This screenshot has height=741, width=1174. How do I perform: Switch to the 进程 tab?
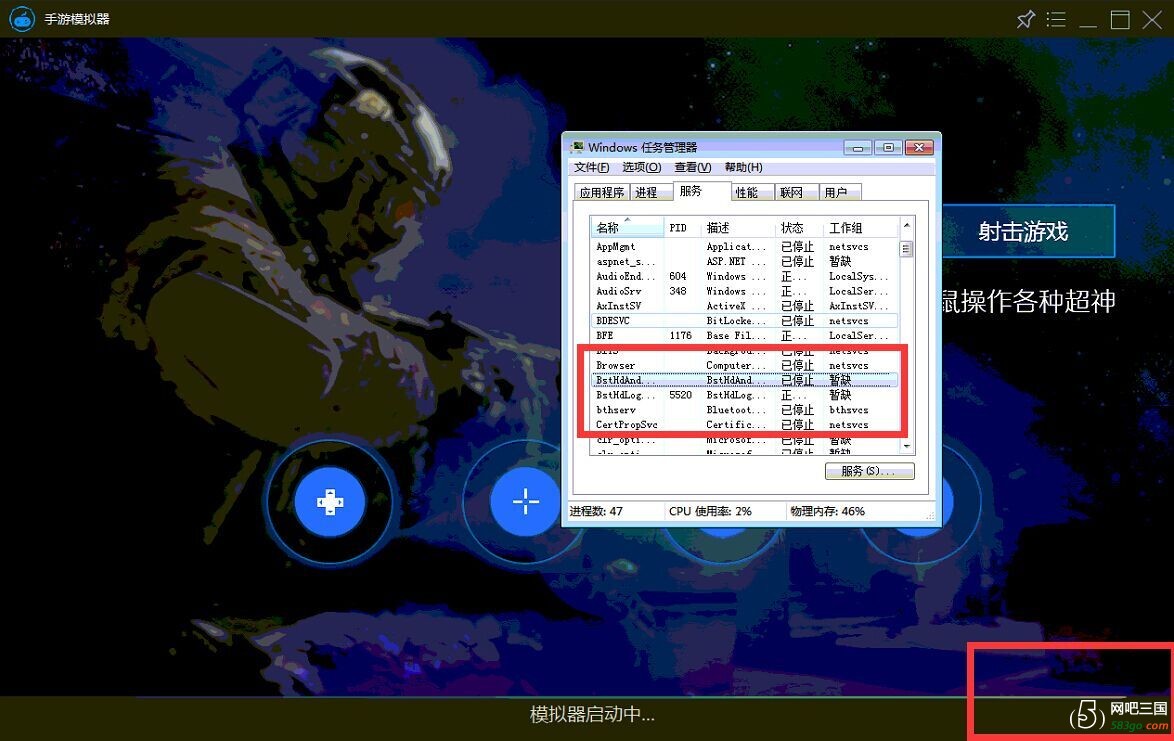650,192
